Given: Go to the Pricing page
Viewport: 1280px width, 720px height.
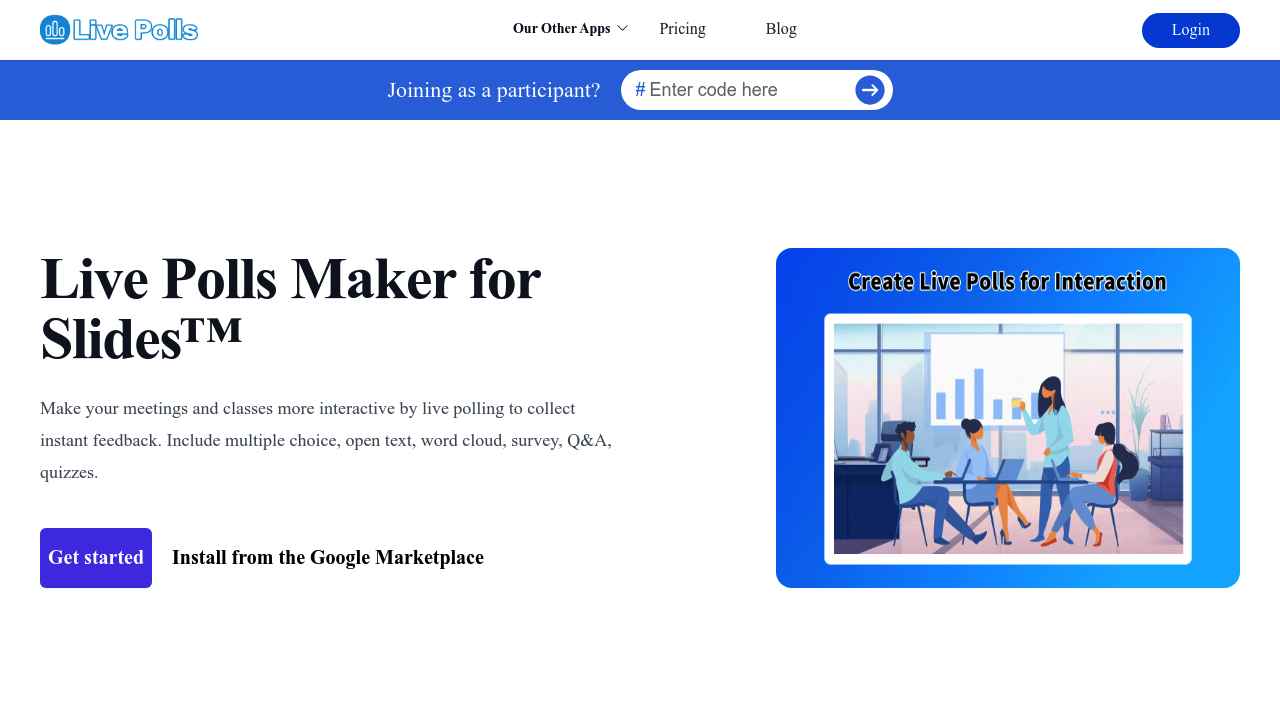Looking at the screenshot, I should pos(682,29).
